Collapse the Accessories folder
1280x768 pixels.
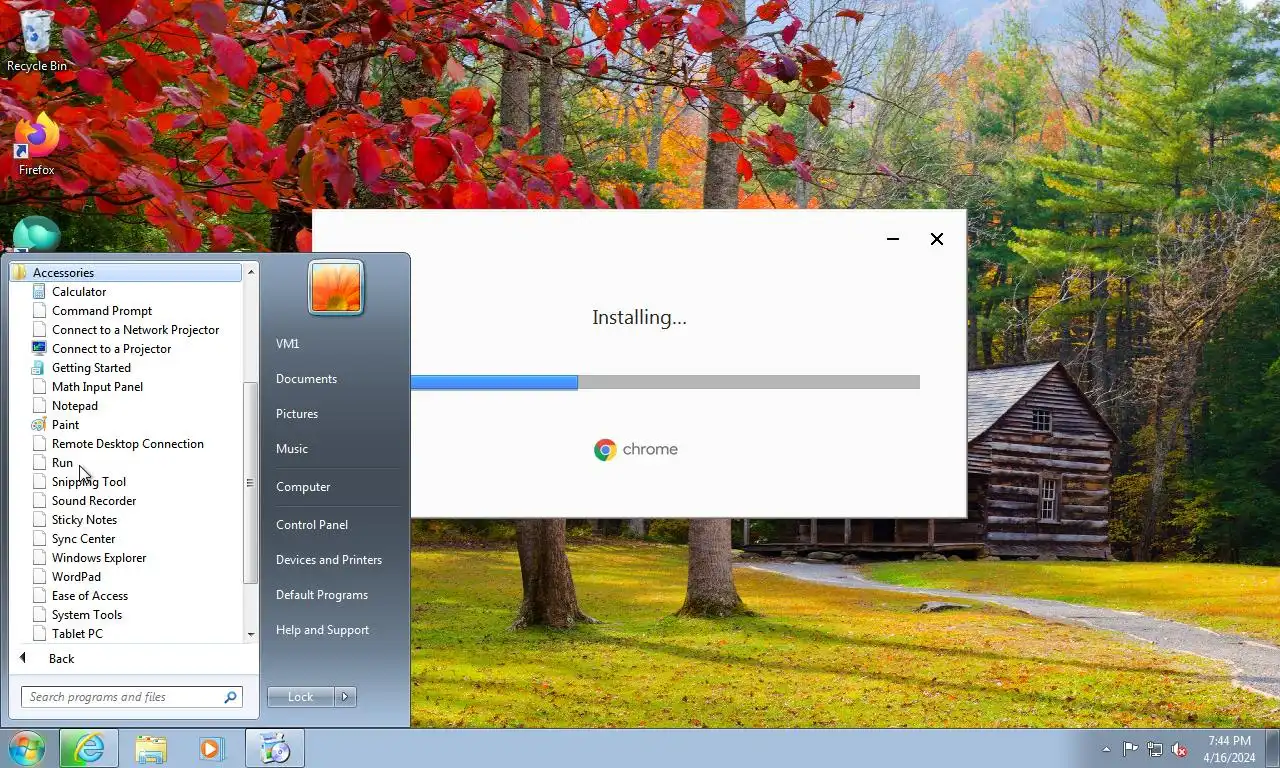pos(126,273)
